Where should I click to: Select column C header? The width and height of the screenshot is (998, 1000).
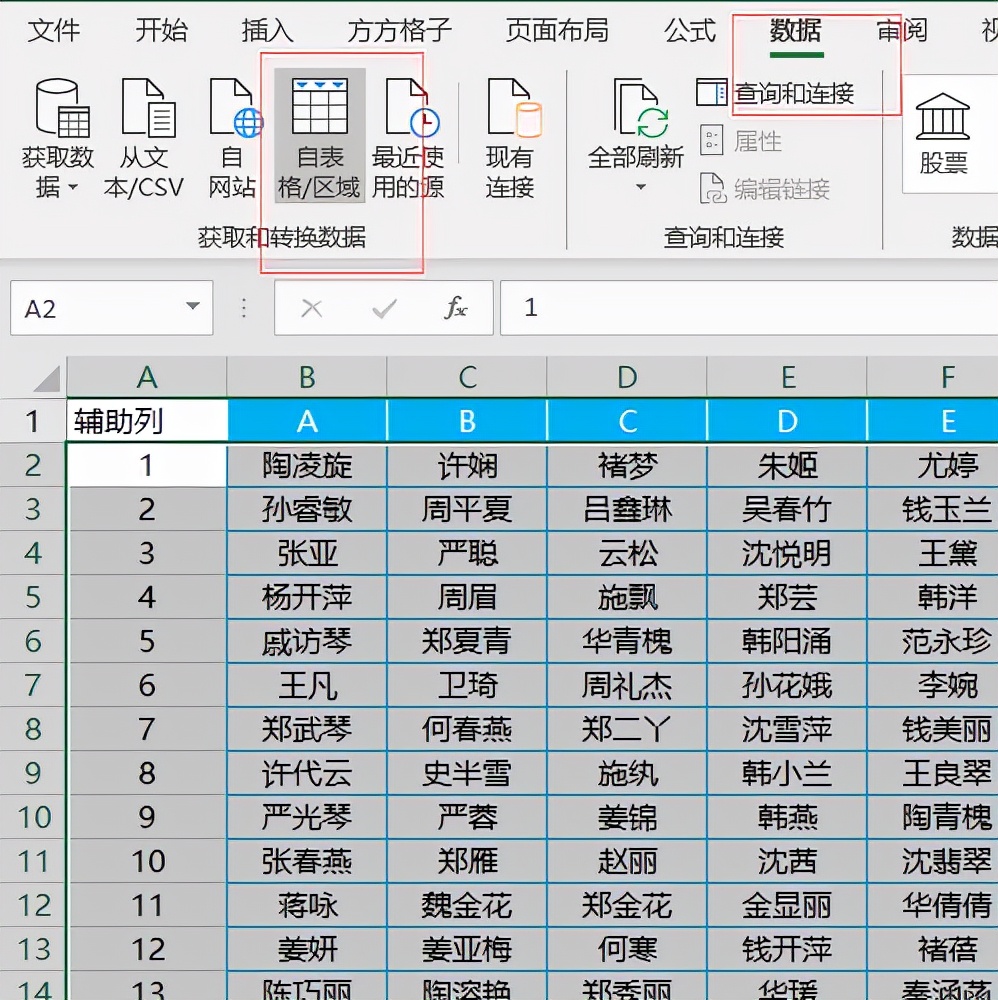pyautogui.click(x=467, y=377)
